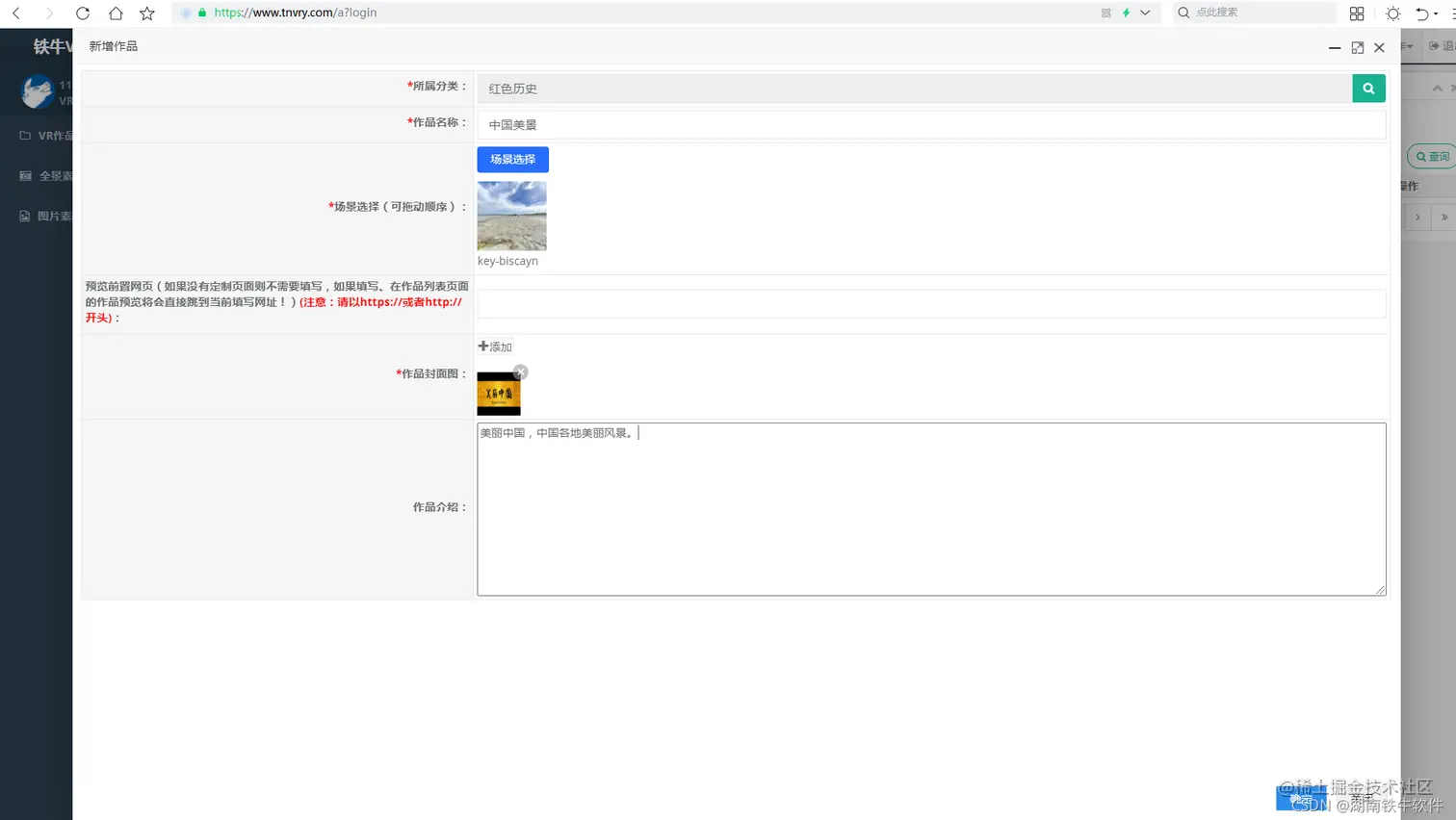
Task: Open the dropdown arrow beside undo icon
Action: pos(1436,13)
